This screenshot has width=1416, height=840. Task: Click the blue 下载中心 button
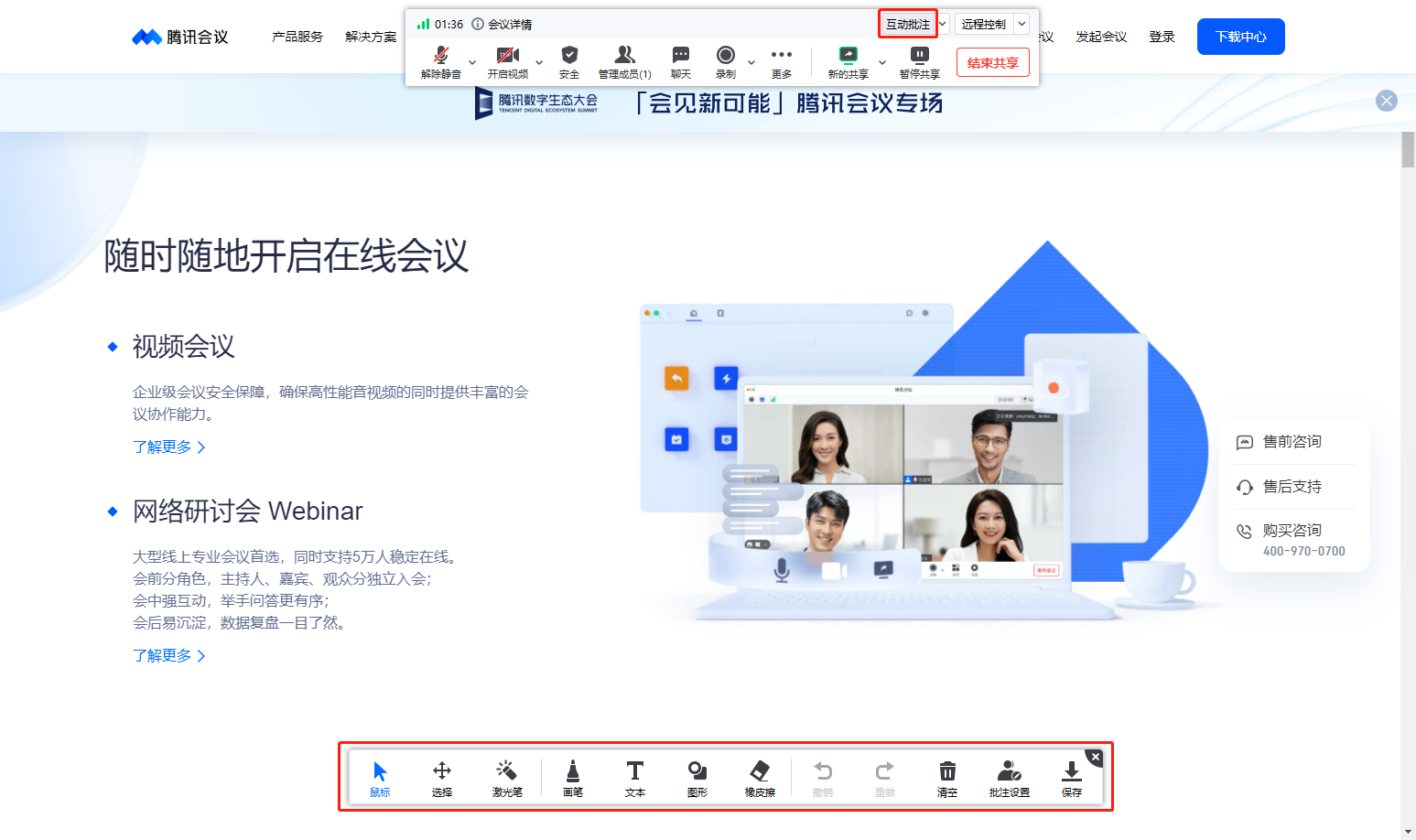pyautogui.click(x=1240, y=37)
